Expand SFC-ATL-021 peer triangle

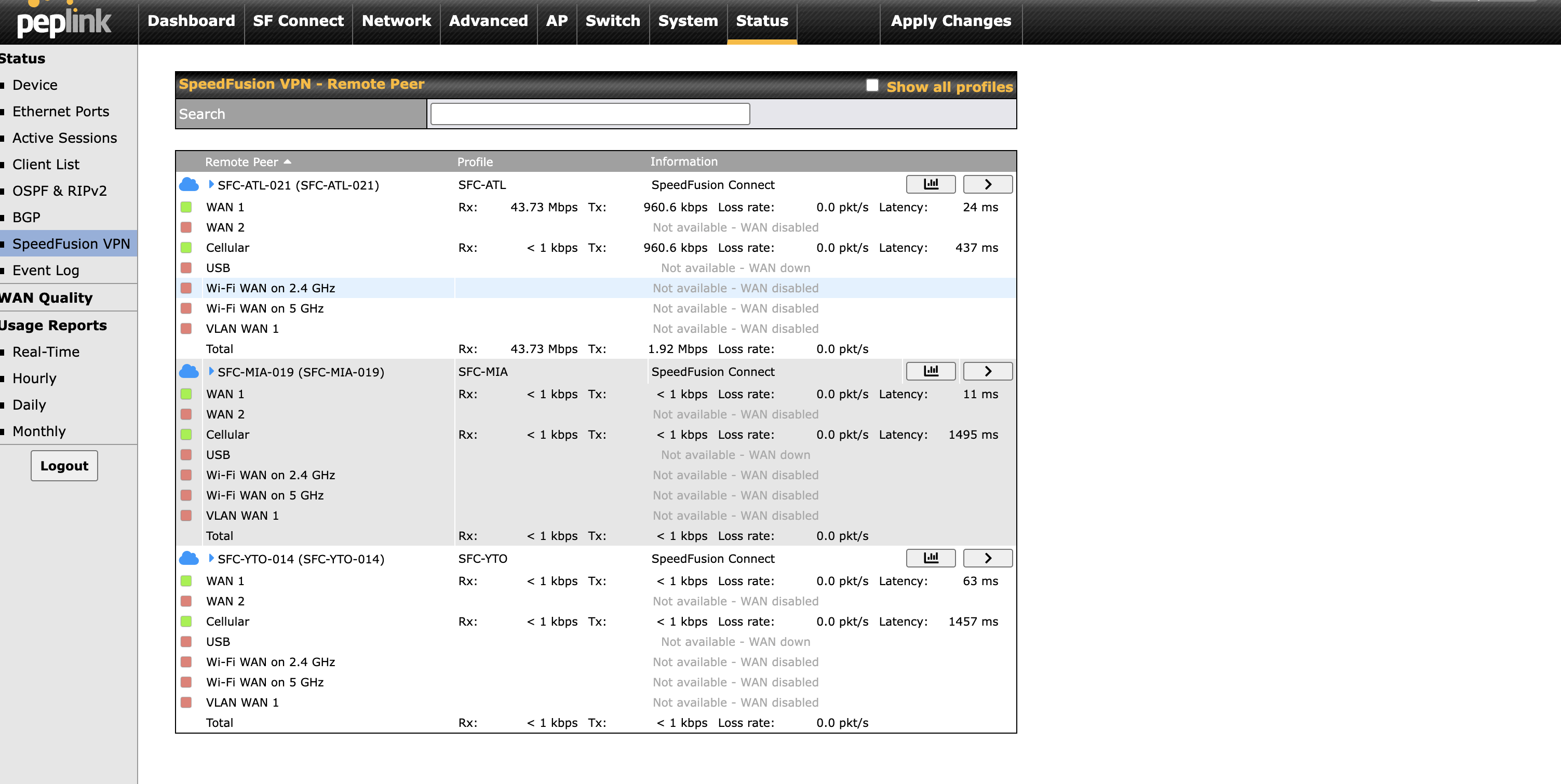pos(211,184)
